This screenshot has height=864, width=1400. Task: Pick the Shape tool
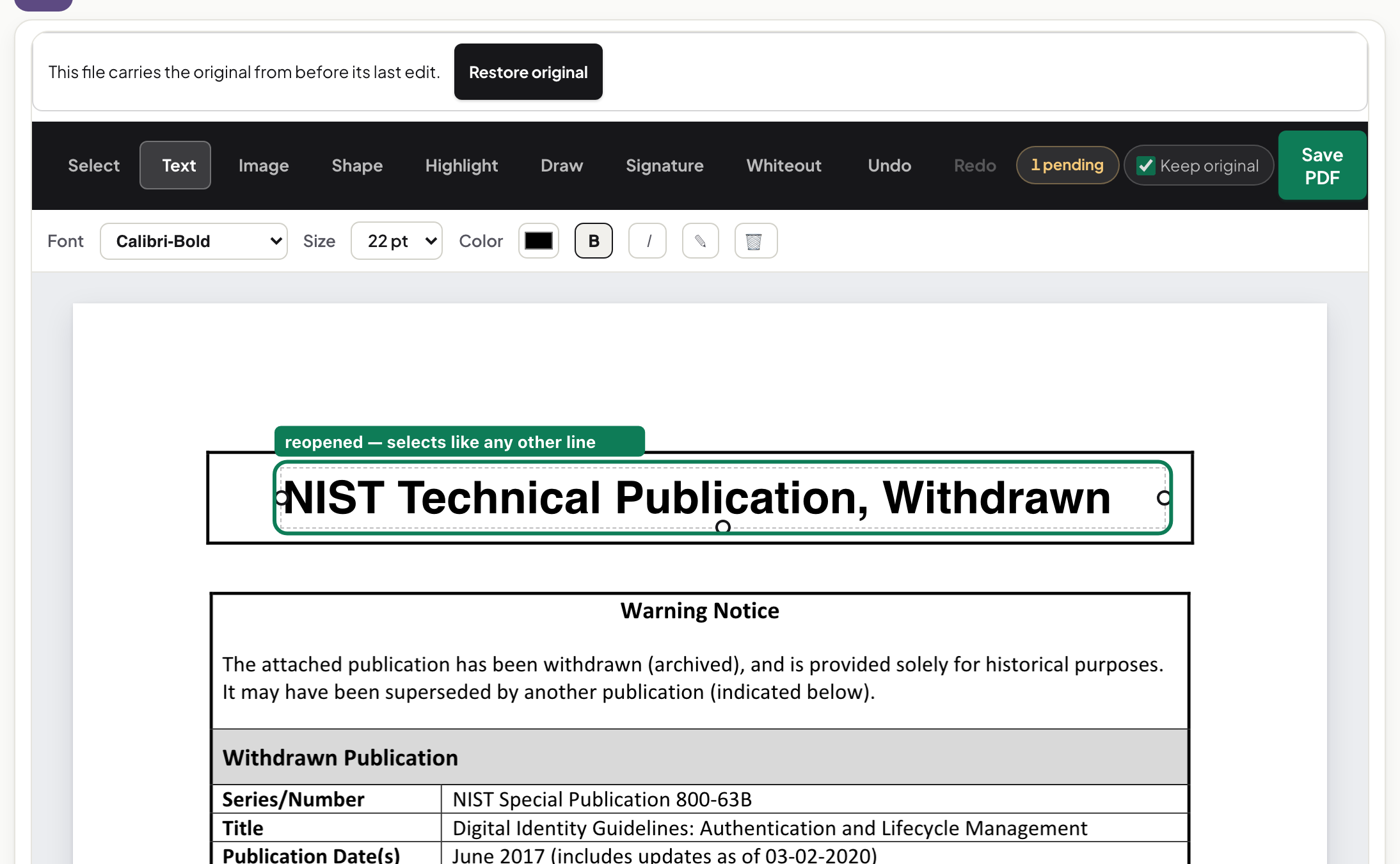coord(357,165)
